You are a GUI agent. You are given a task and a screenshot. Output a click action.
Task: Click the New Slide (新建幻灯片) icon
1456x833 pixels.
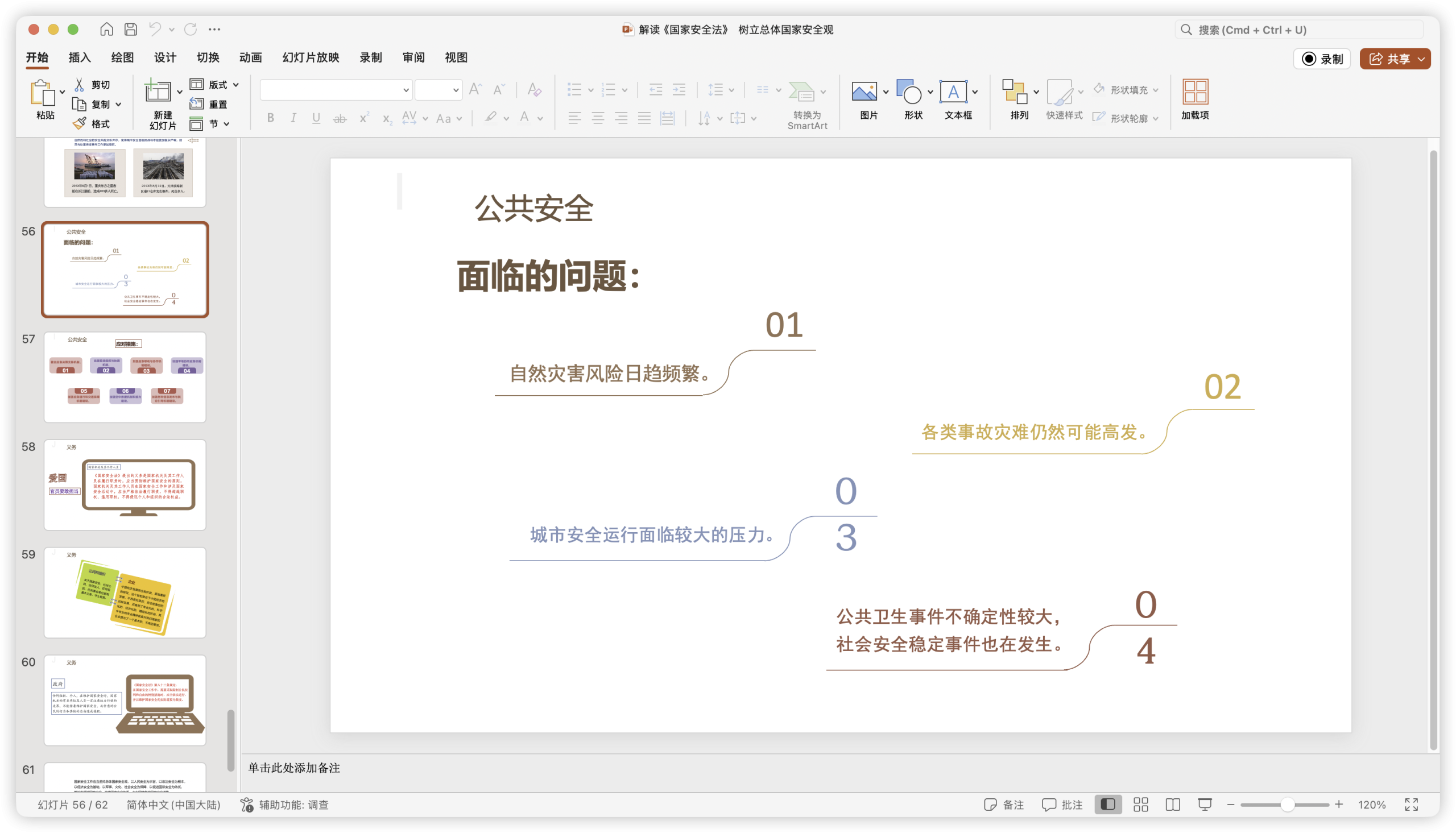pyautogui.click(x=158, y=92)
